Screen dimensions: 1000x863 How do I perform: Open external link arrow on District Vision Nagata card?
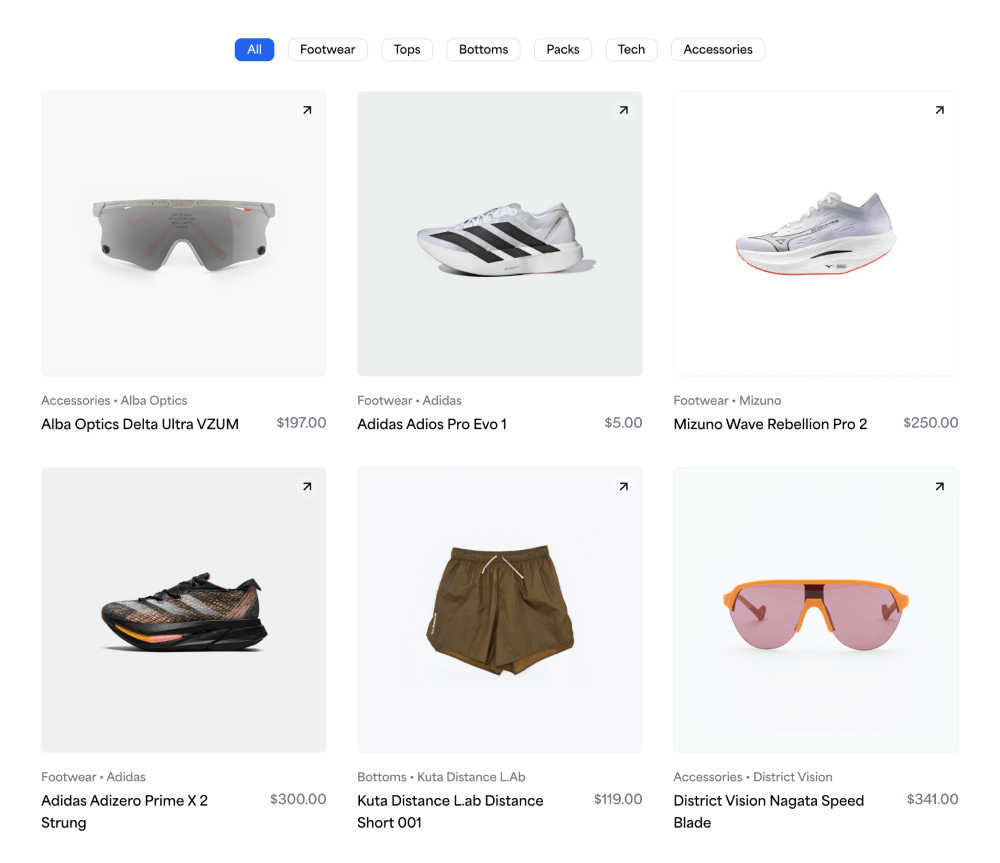click(939, 487)
